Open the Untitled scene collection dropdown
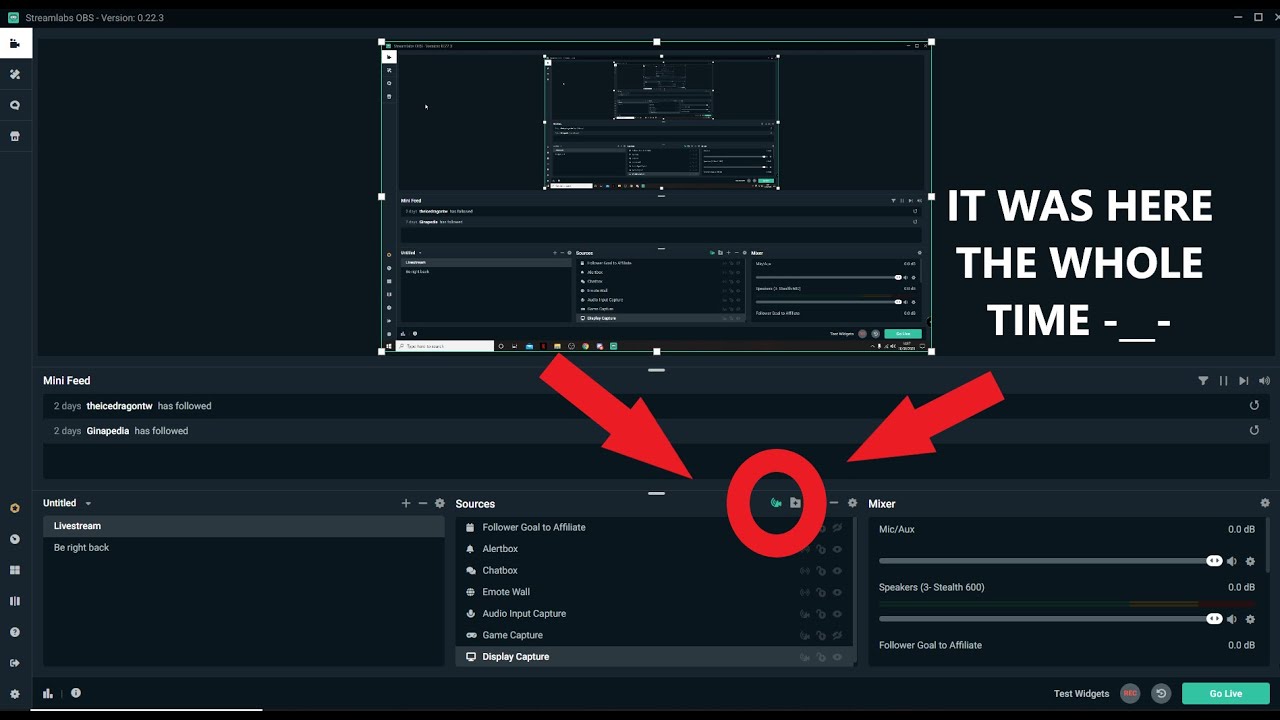Viewport: 1280px width, 720px height. pyautogui.click(x=67, y=503)
